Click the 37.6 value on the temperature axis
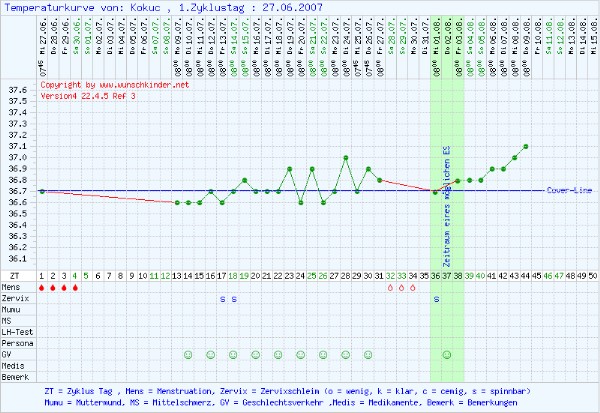The width and height of the screenshot is (600, 413). 19,91
